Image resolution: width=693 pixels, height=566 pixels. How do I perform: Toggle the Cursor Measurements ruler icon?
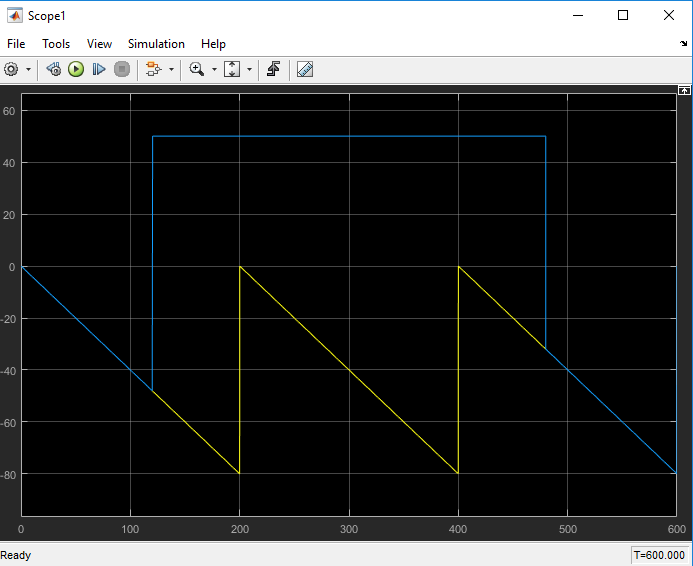click(x=305, y=69)
